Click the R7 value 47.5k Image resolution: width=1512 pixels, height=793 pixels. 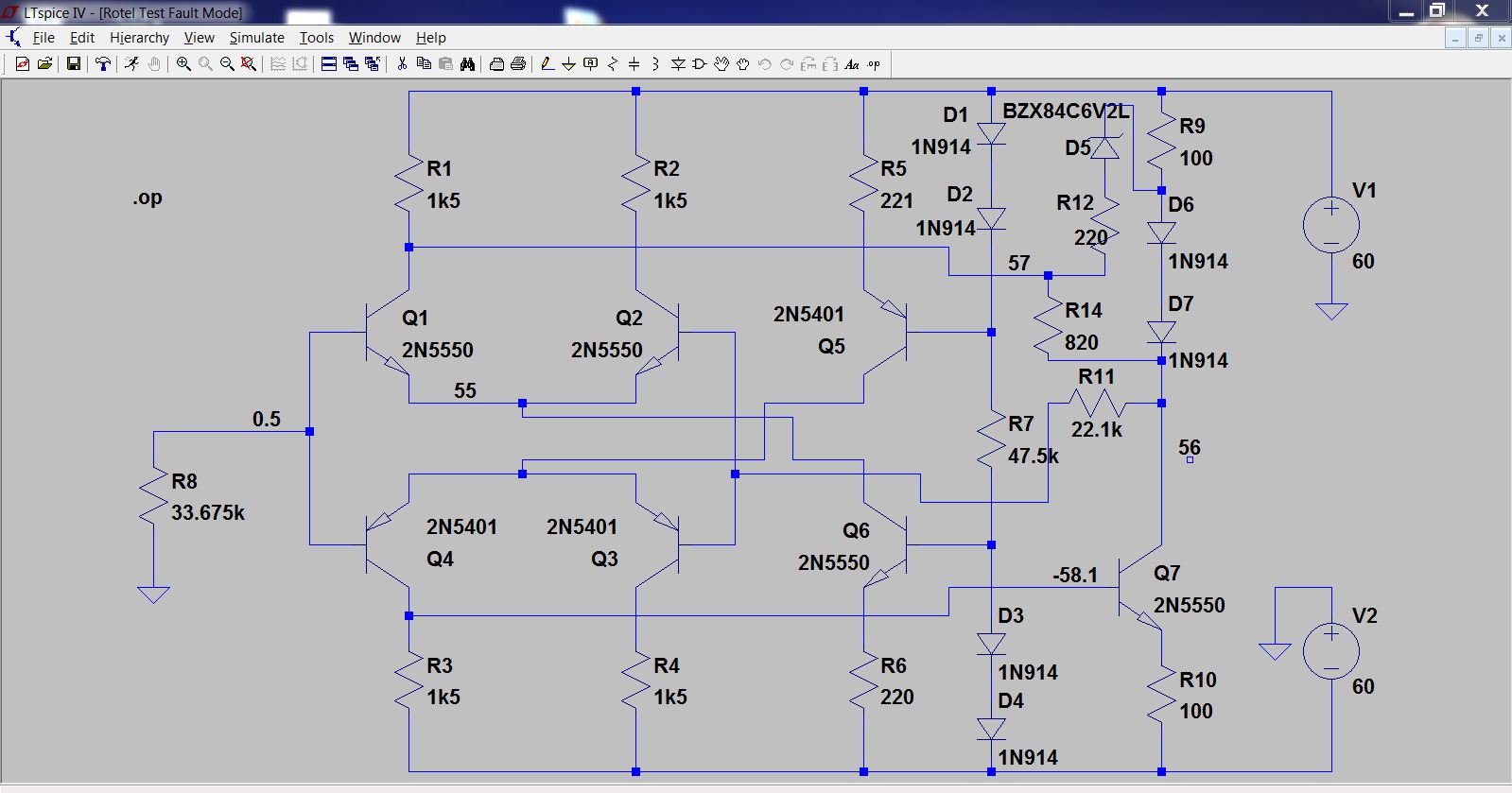tap(1034, 456)
